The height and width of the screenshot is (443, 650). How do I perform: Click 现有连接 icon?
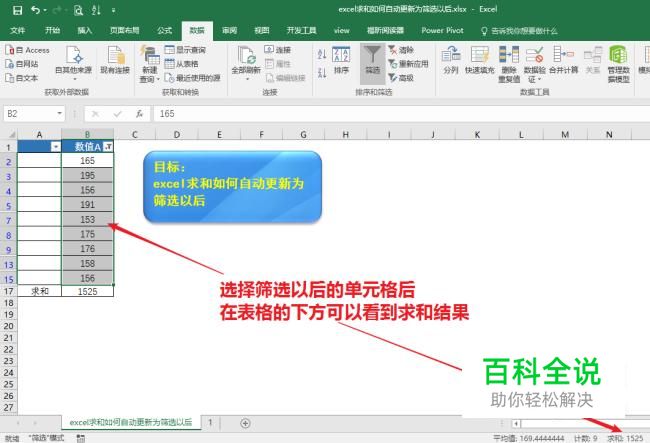point(115,61)
